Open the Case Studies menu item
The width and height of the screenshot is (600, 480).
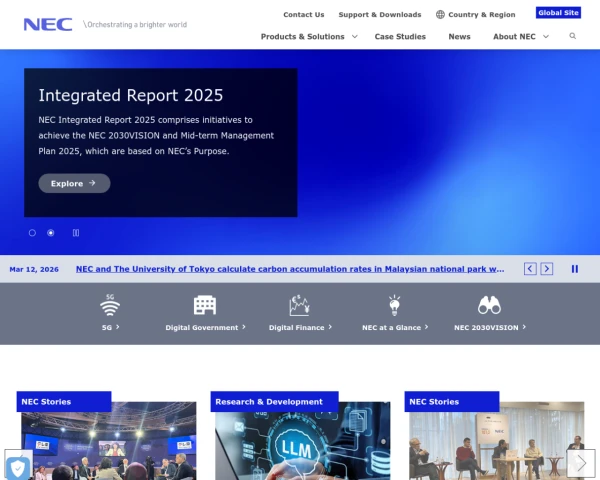point(400,36)
